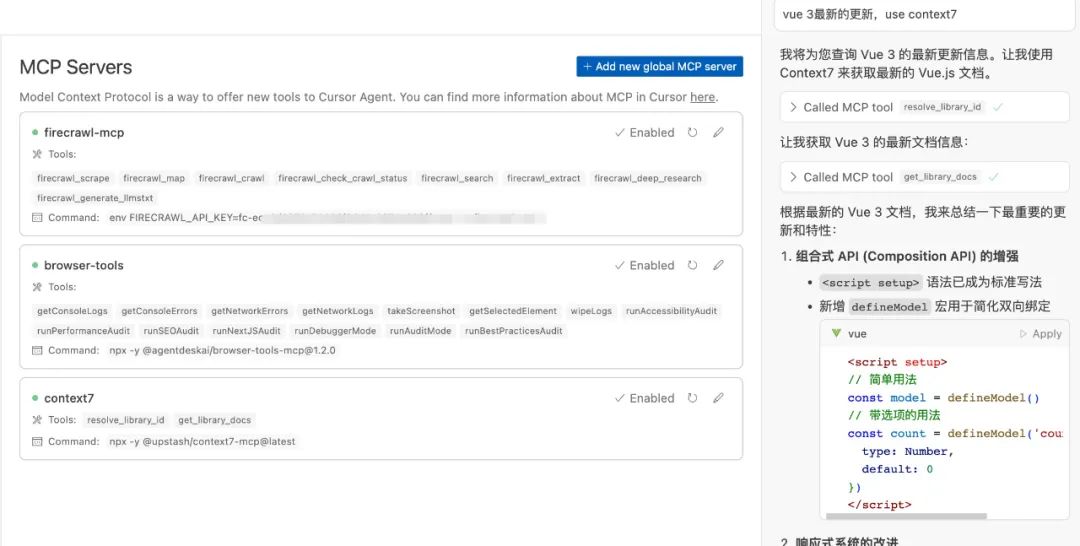Click browser-tools Tools wrench icon
This screenshot has width=1080, height=546.
(37, 286)
